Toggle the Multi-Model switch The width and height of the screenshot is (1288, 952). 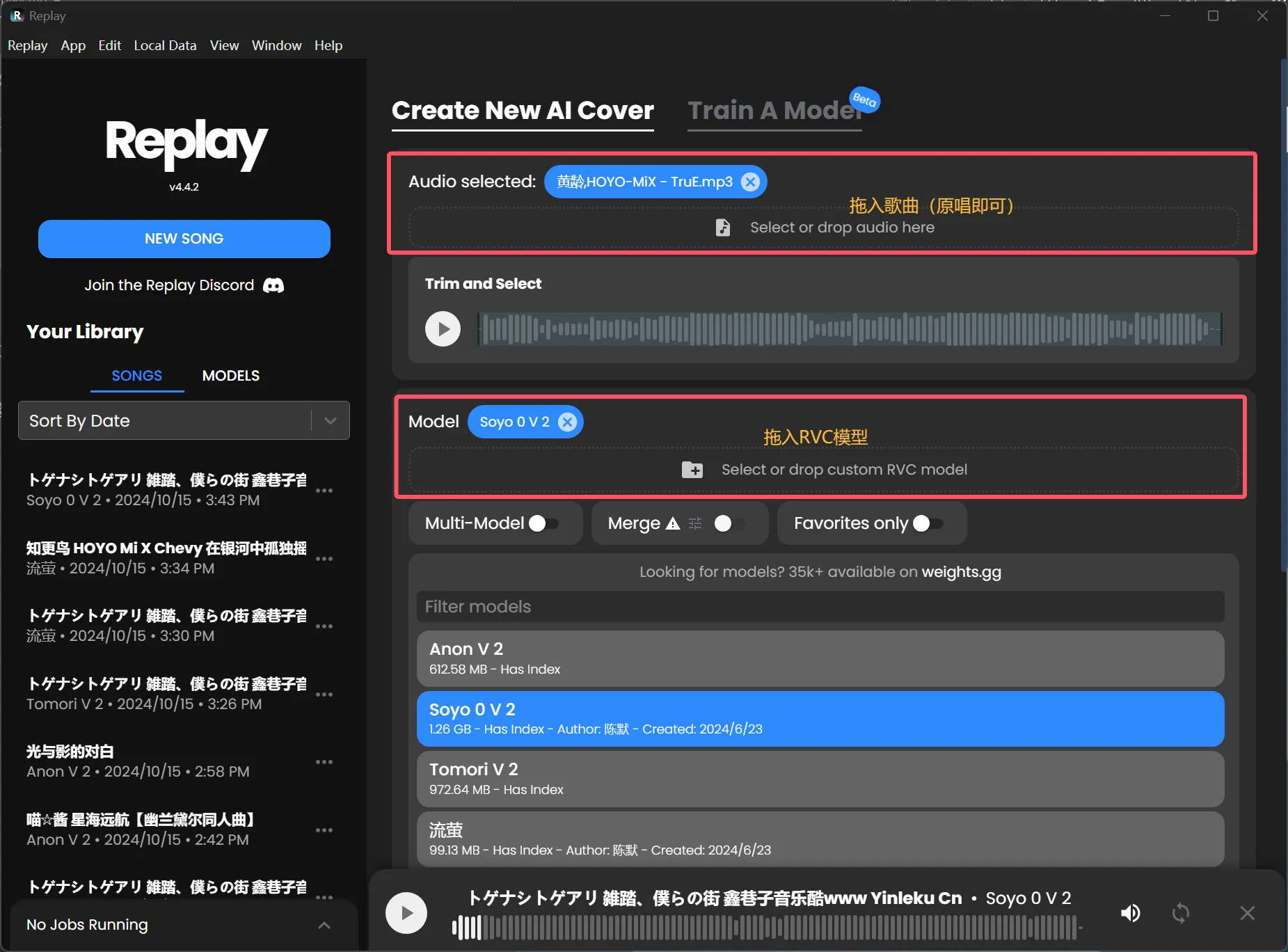tap(543, 523)
